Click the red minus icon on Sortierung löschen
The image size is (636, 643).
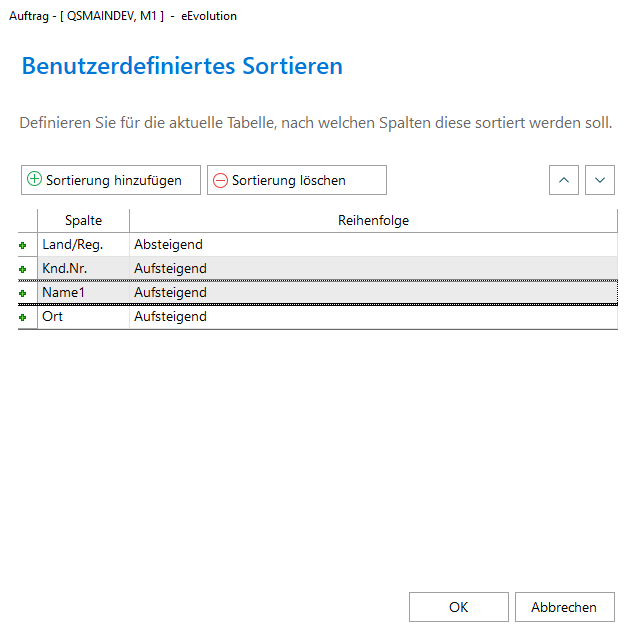click(x=220, y=180)
